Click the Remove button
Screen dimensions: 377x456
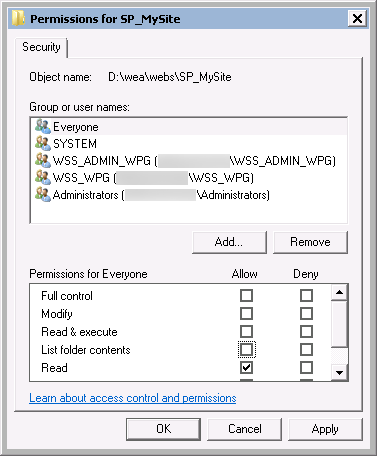tap(310, 242)
